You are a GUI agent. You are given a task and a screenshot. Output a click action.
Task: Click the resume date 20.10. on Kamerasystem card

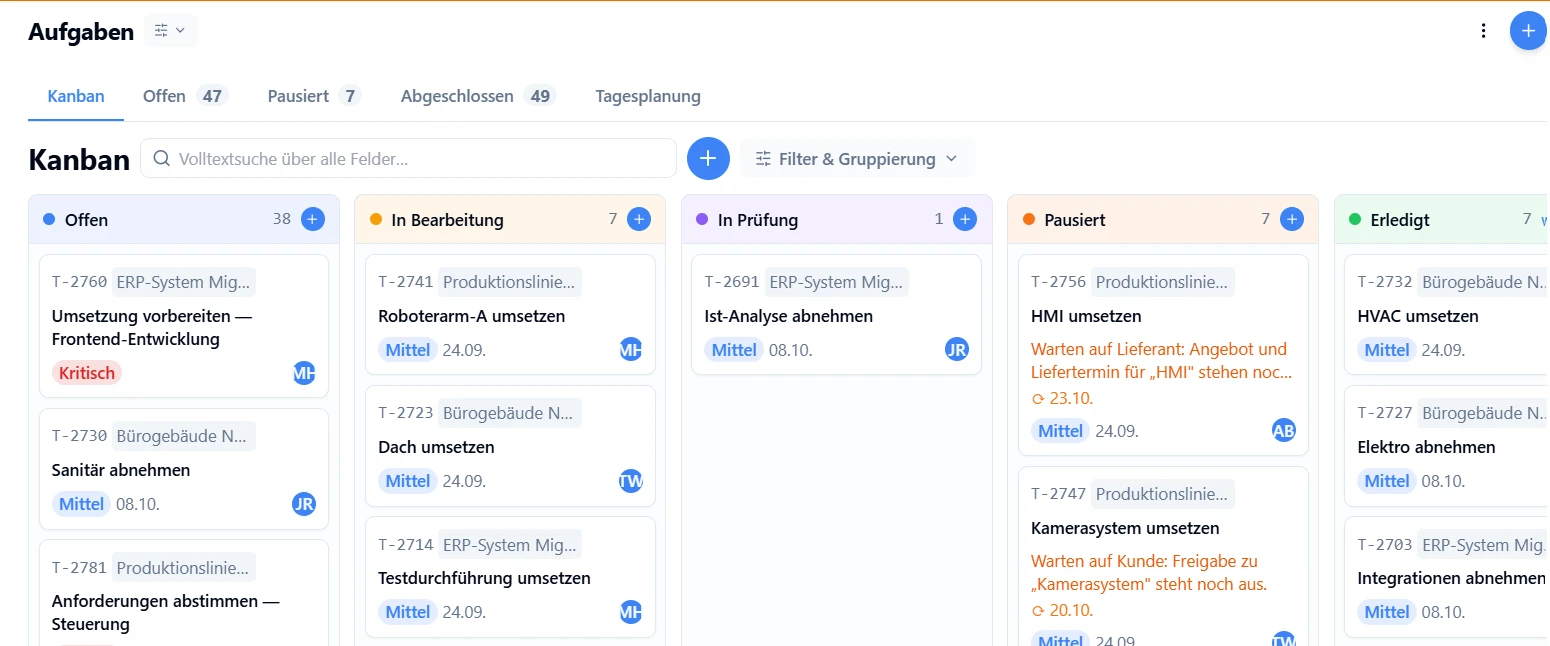[1062, 610]
